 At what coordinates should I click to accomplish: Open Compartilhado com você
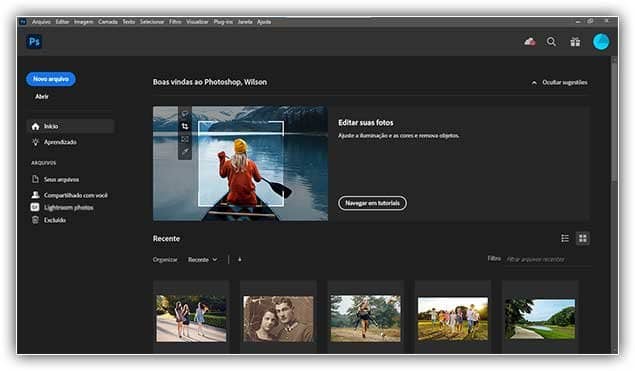(x=76, y=195)
